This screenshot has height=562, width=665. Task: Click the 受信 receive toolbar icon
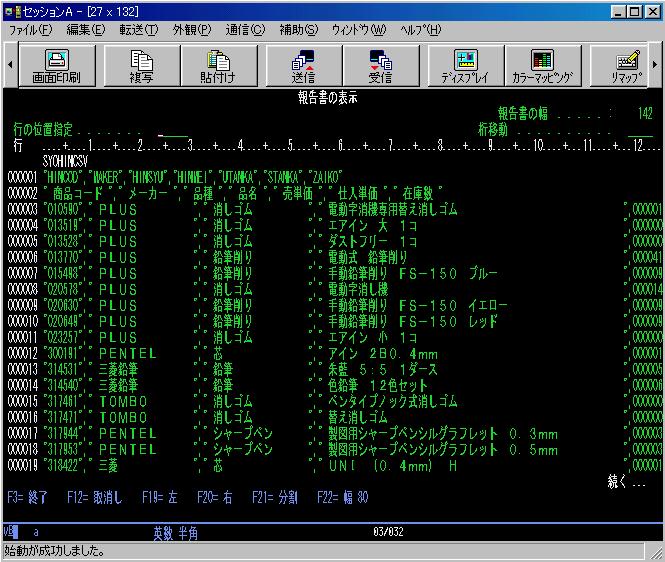(x=380, y=66)
